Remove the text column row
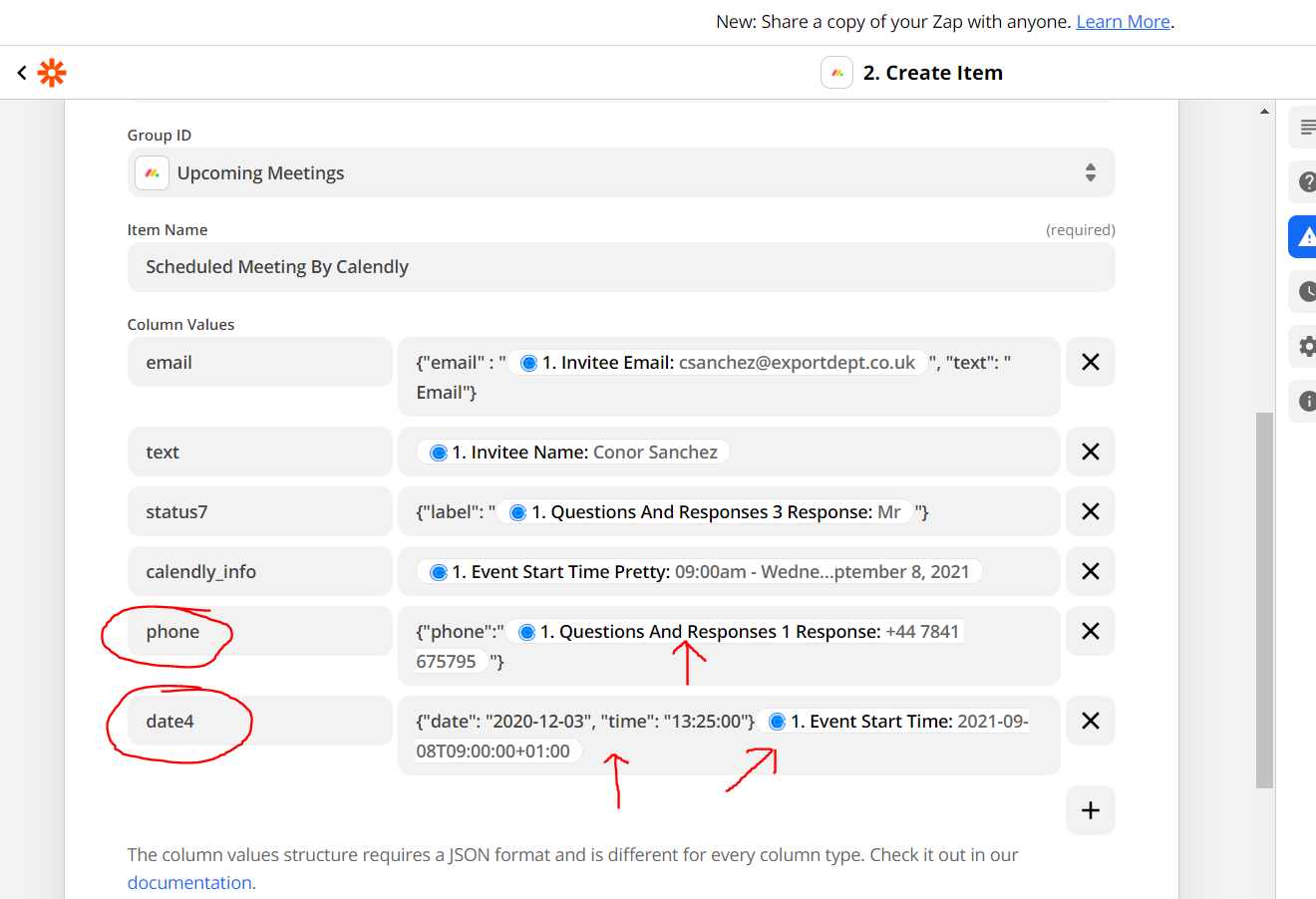The width and height of the screenshot is (1316, 899). [1091, 451]
